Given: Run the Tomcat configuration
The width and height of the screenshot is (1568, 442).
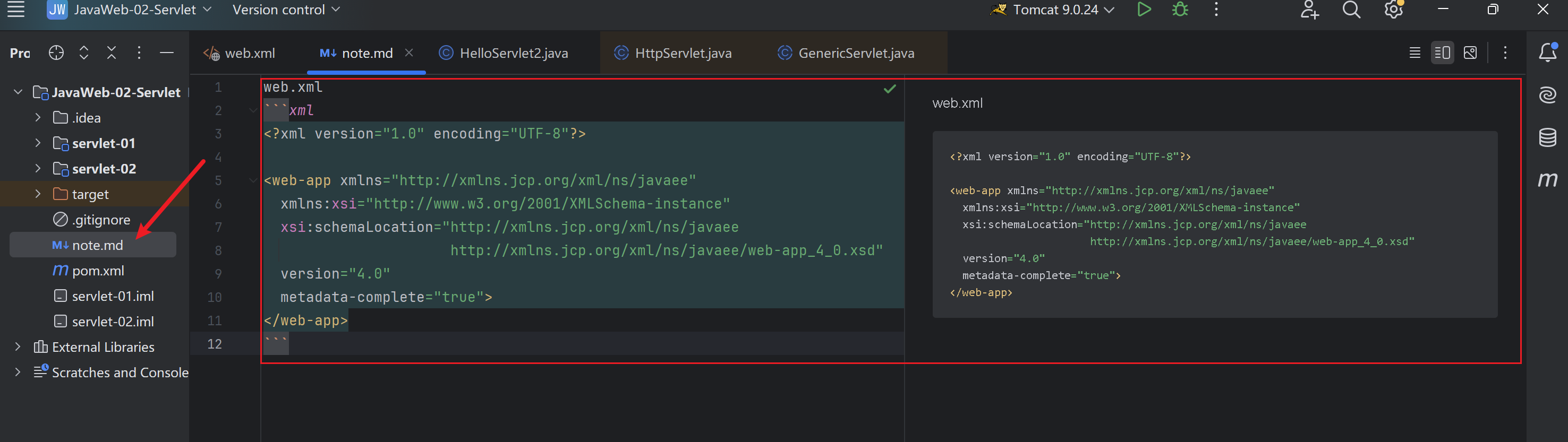Looking at the screenshot, I should pos(1144,10).
